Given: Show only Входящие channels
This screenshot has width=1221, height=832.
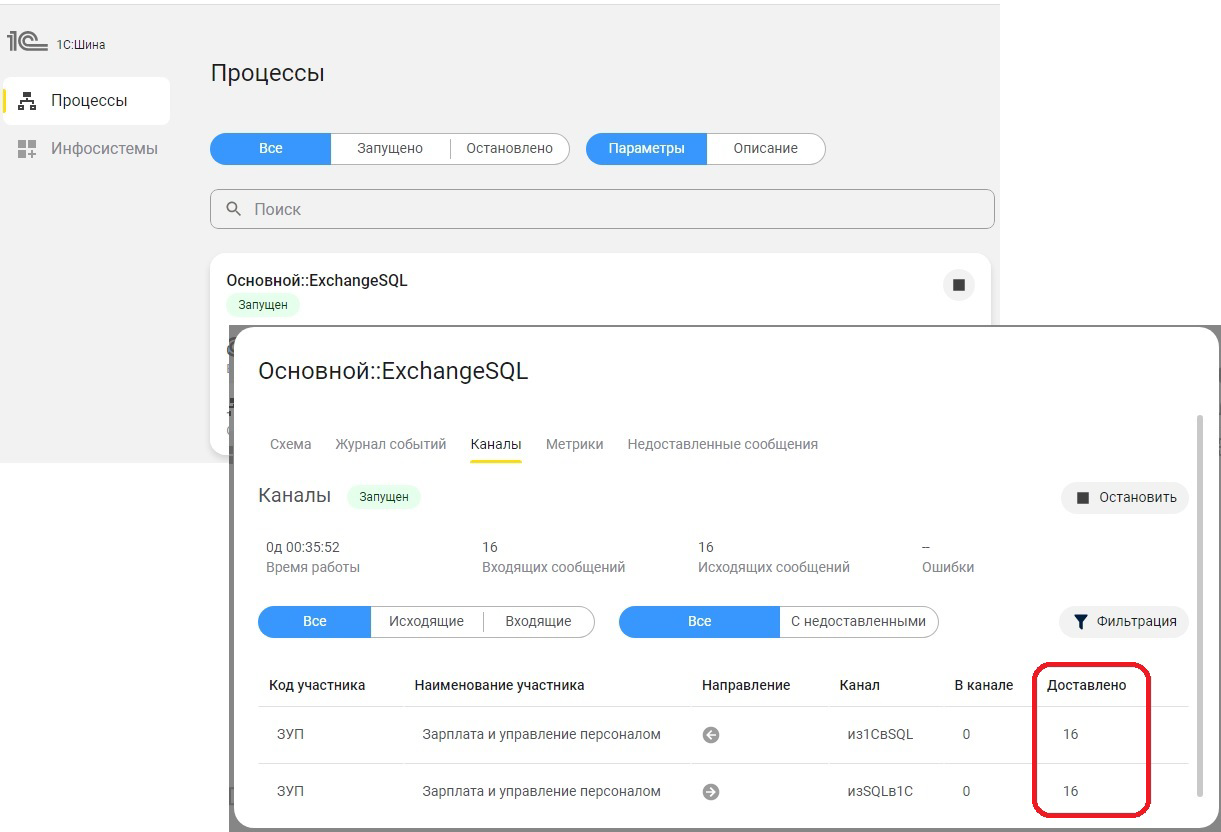Looking at the screenshot, I should point(538,622).
